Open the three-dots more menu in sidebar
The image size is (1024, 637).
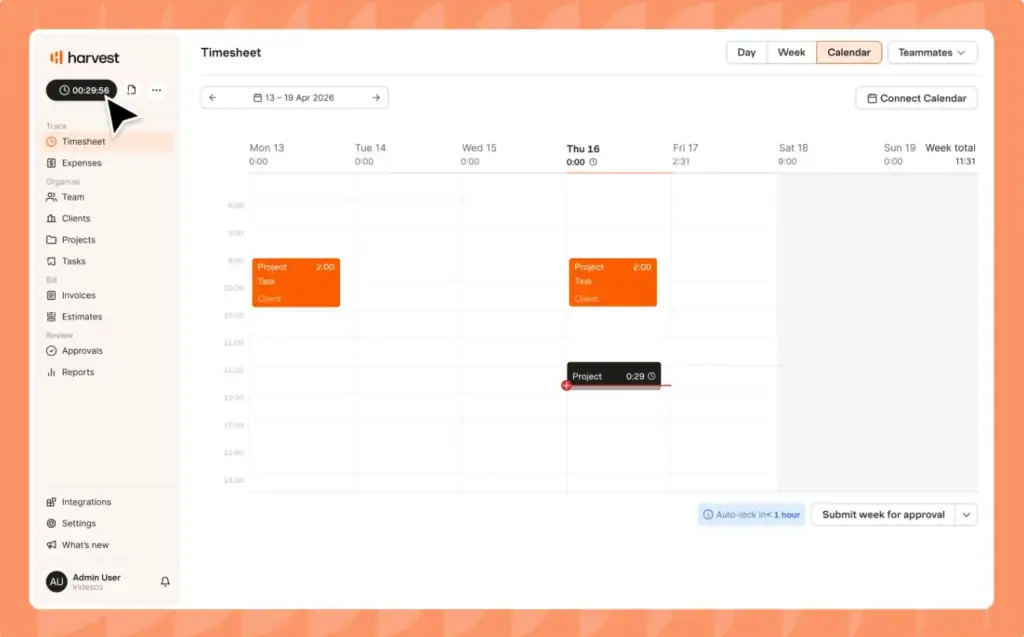pyautogui.click(x=157, y=90)
